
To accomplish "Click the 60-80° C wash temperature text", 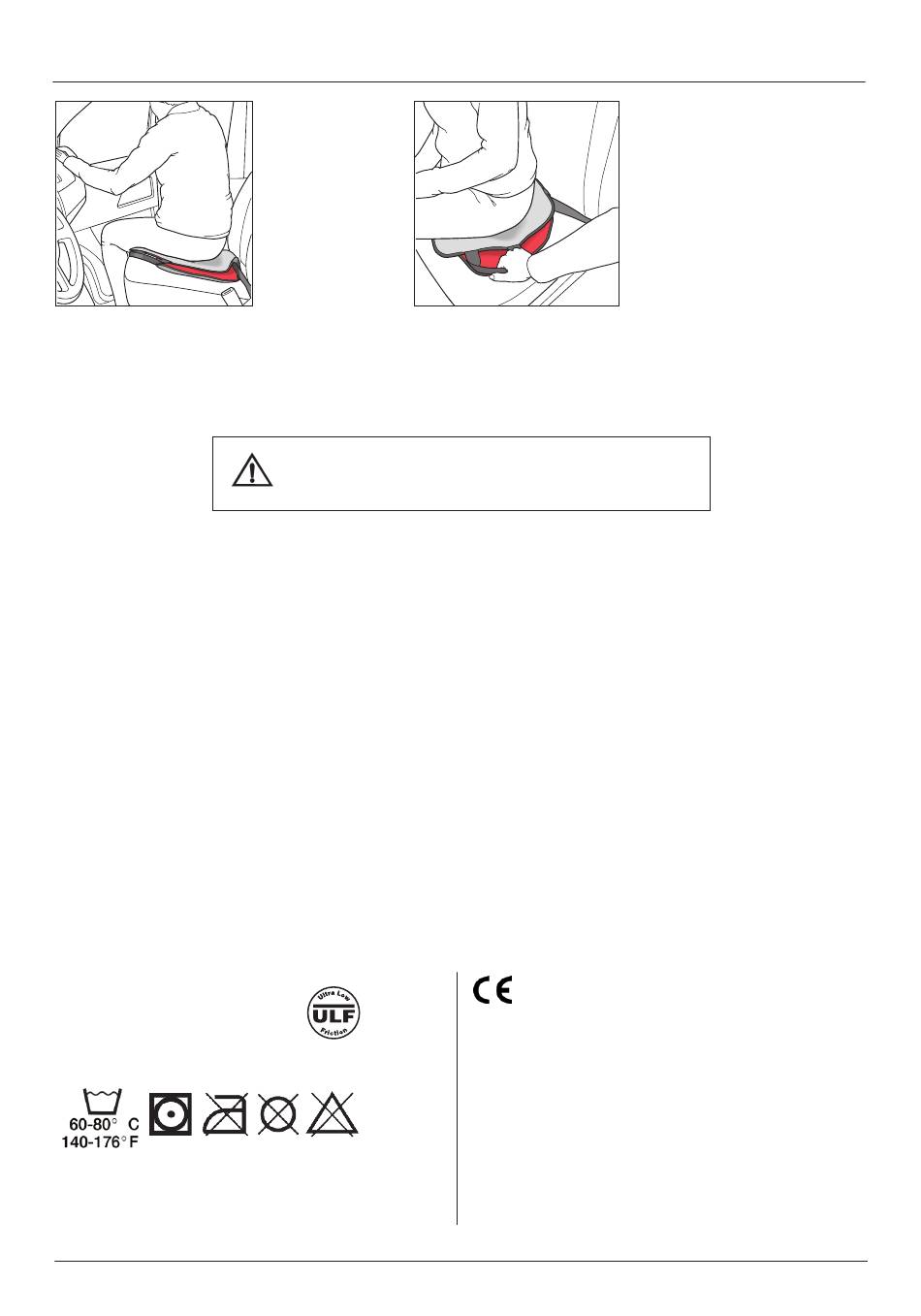I will click(103, 1124).
